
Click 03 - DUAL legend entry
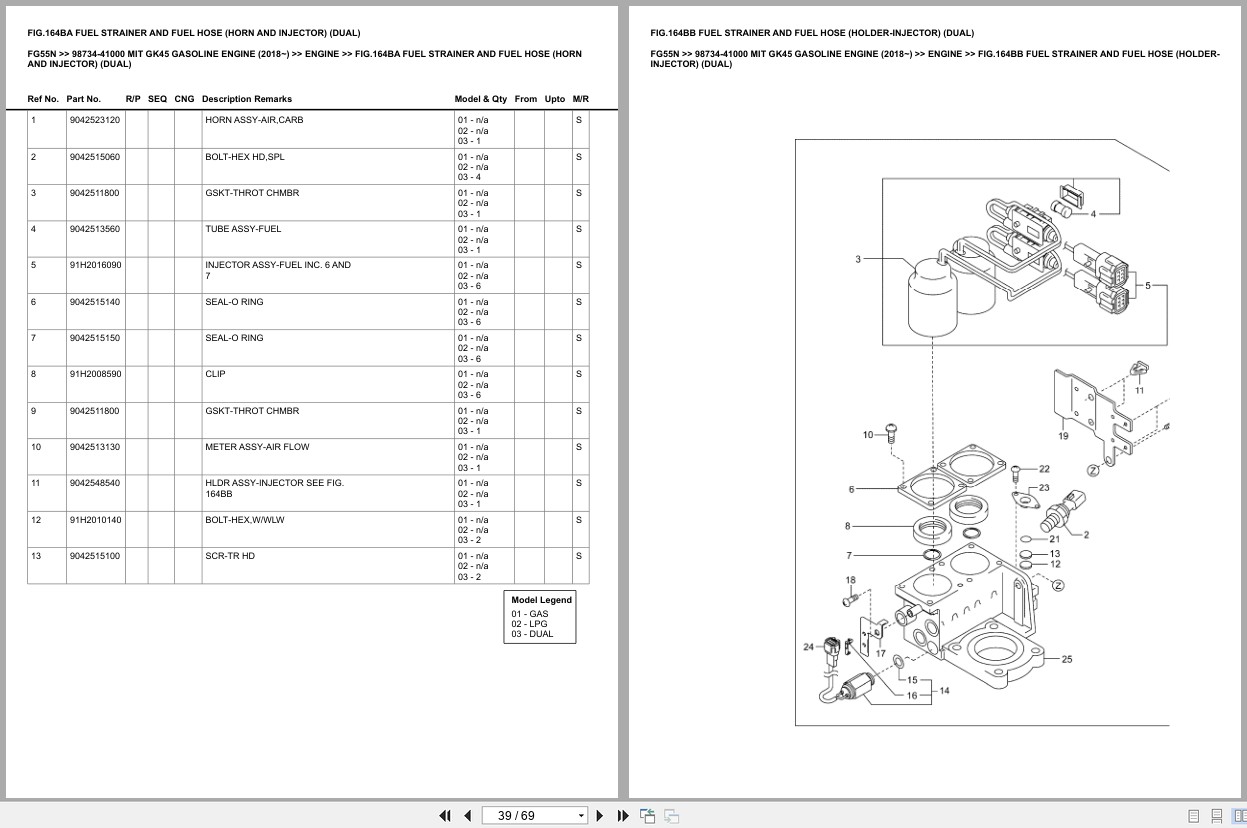click(532, 634)
